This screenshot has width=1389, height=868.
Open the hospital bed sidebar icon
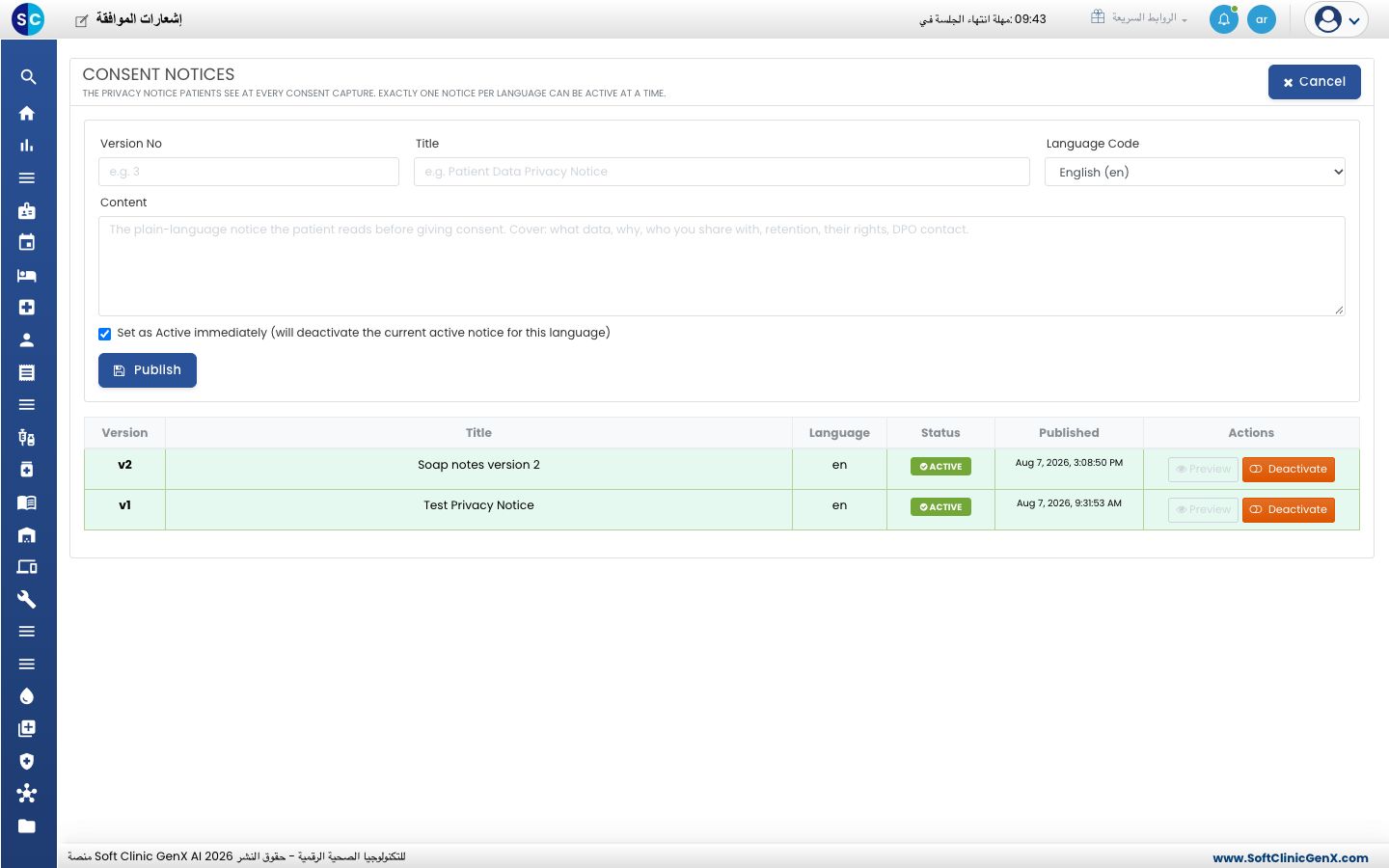coord(27,276)
